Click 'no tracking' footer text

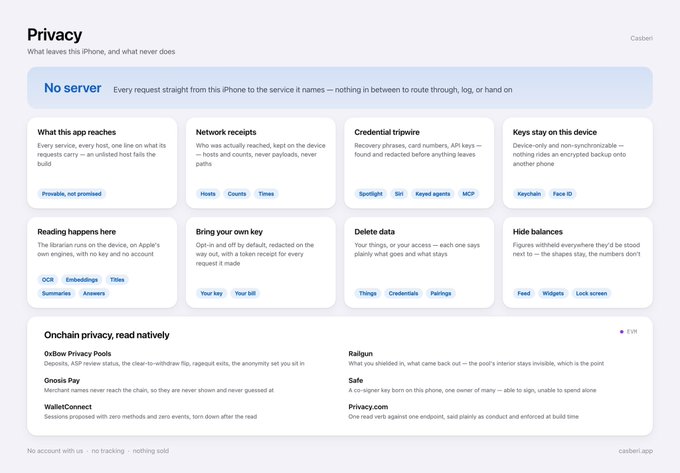(108, 451)
